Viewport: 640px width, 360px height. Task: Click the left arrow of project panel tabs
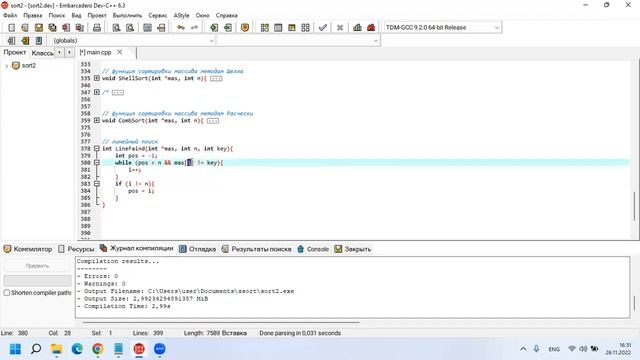tap(60, 52)
